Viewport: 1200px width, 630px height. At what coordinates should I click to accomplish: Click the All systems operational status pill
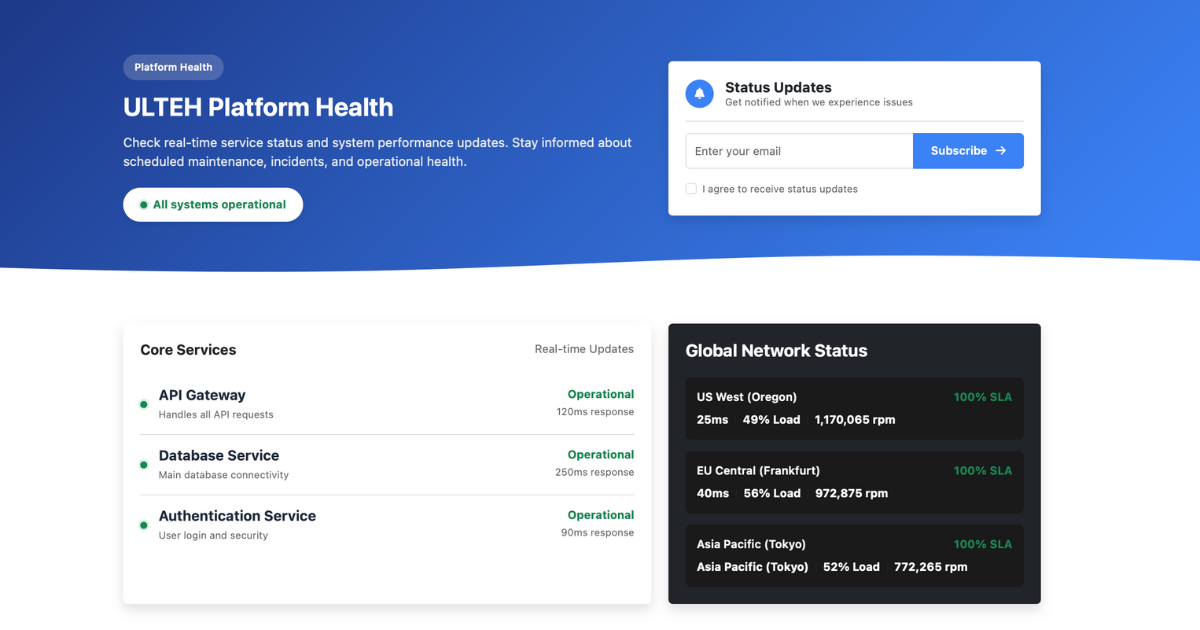click(x=212, y=204)
